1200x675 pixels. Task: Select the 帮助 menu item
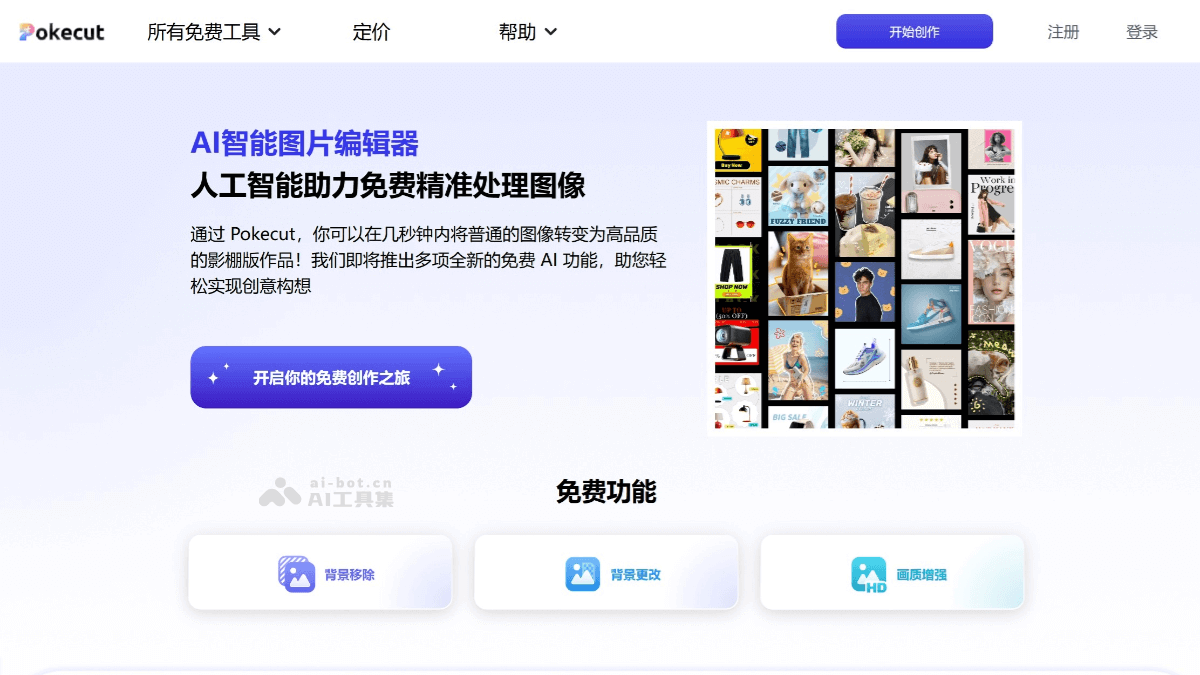tap(517, 31)
